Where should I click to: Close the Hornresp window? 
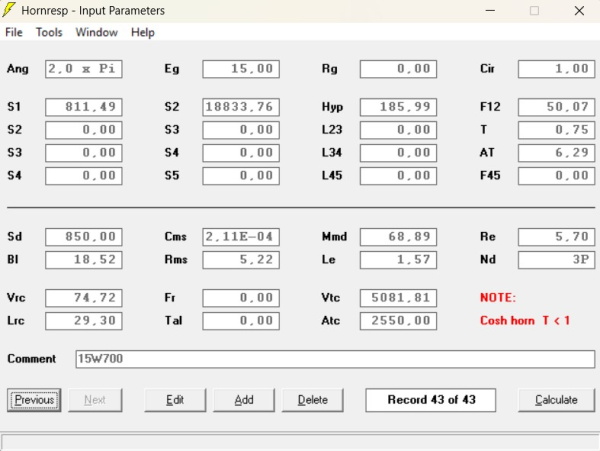pyautogui.click(x=579, y=11)
